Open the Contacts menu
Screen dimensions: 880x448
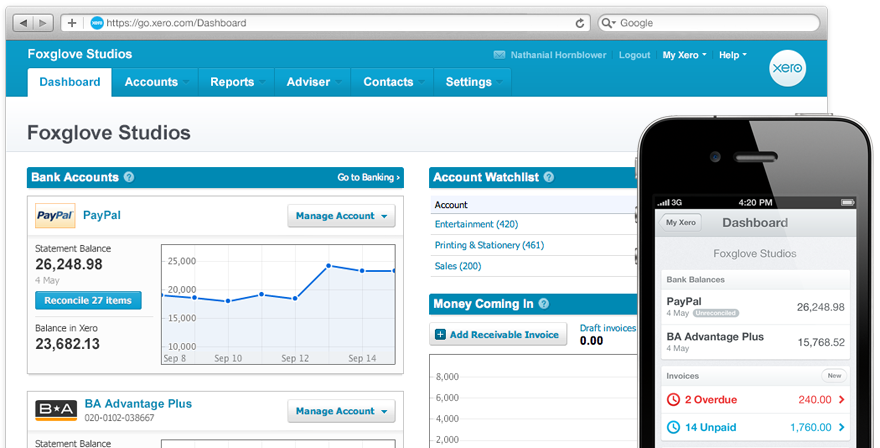[x=392, y=82]
